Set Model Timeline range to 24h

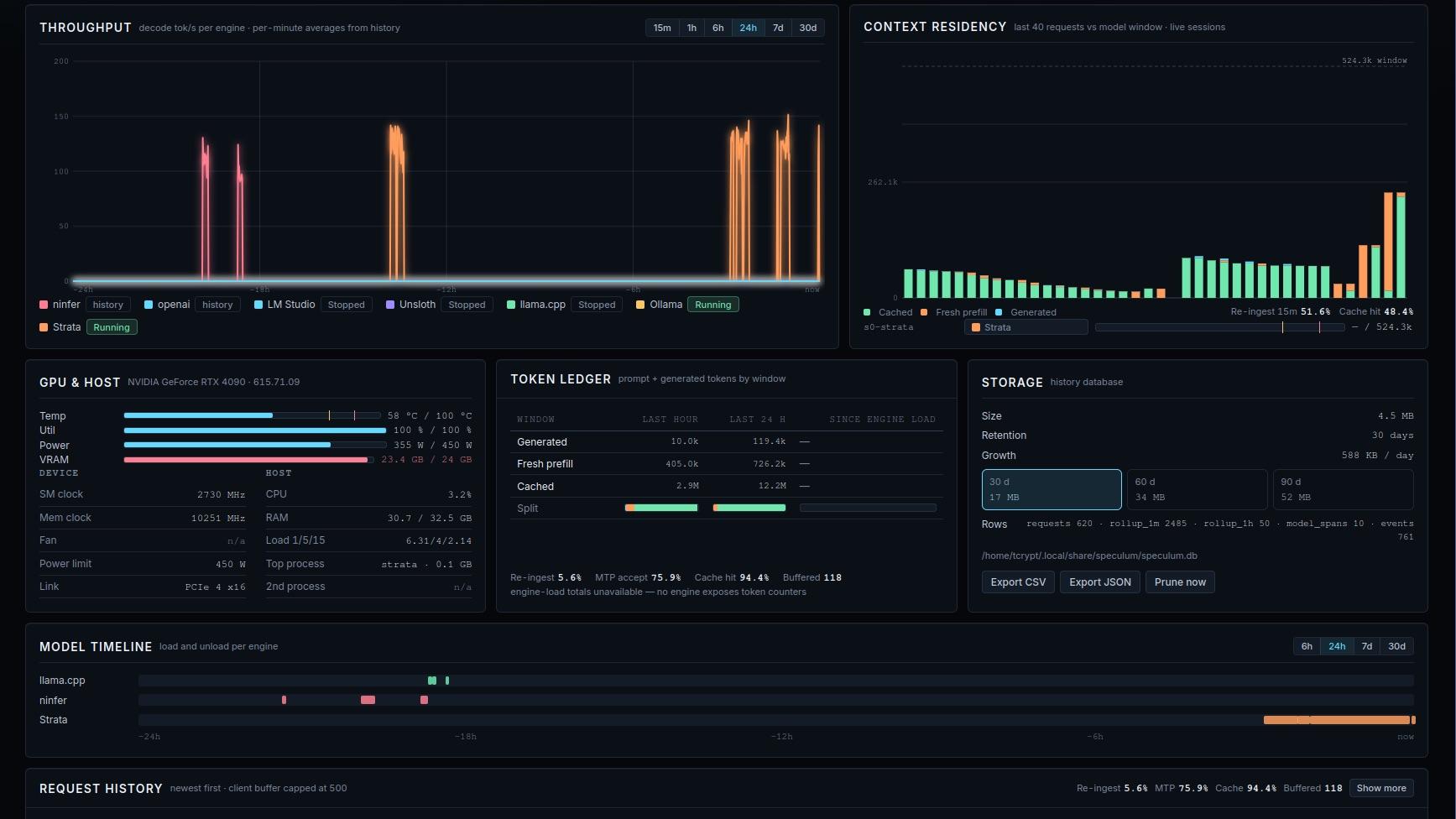1337,646
